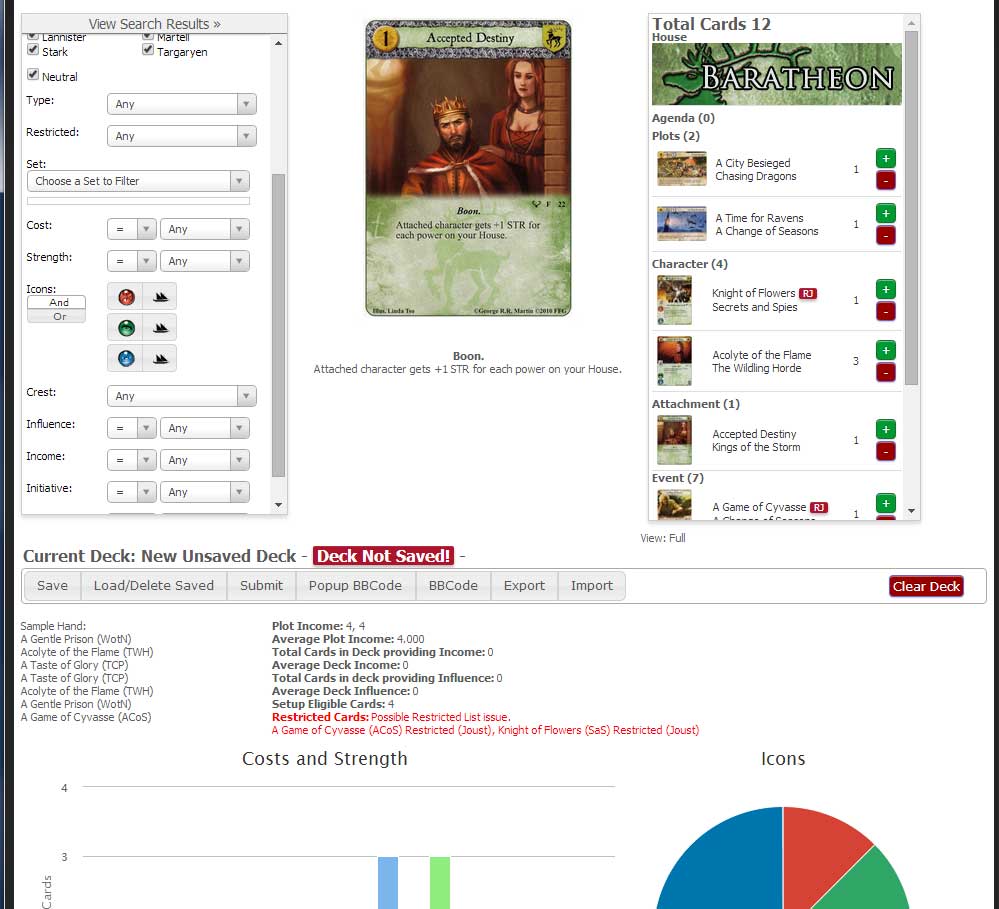Select the green intrigue icon filter
Viewport: 999px width, 909px height.
click(126, 327)
